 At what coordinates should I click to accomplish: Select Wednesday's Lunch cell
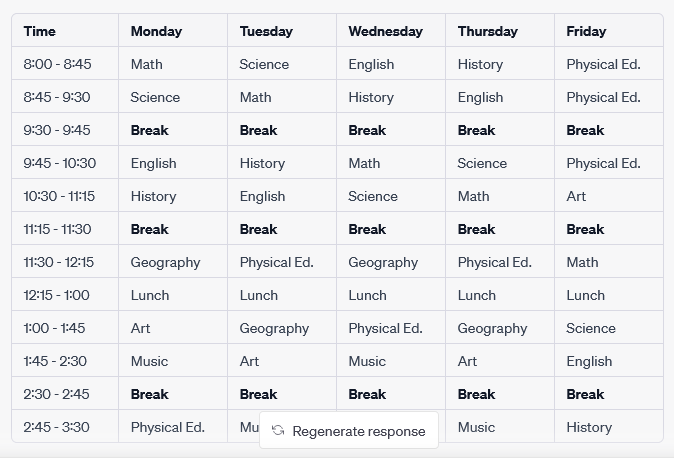tap(367, 295)
